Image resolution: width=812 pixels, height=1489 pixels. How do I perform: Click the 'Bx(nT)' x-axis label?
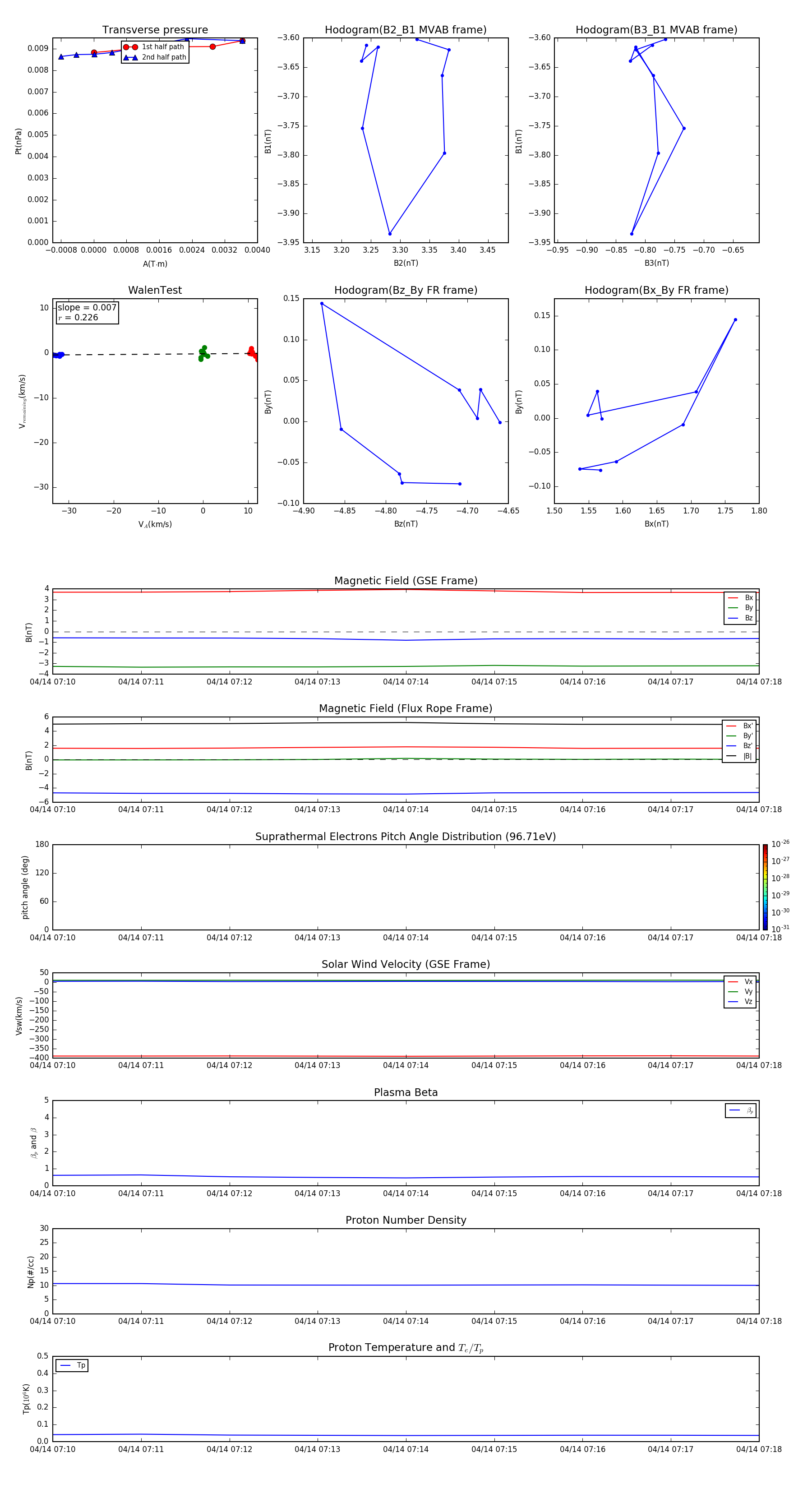(656, 524)
